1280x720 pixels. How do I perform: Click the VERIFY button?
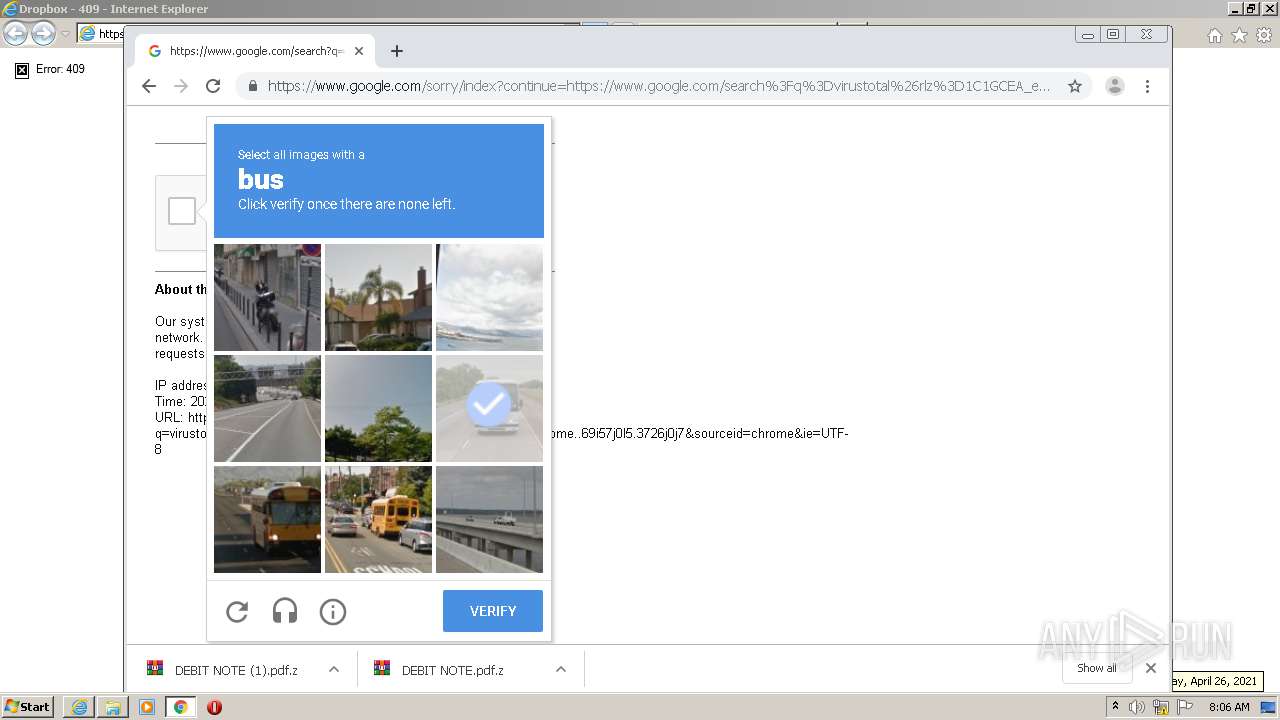[493, 611]
